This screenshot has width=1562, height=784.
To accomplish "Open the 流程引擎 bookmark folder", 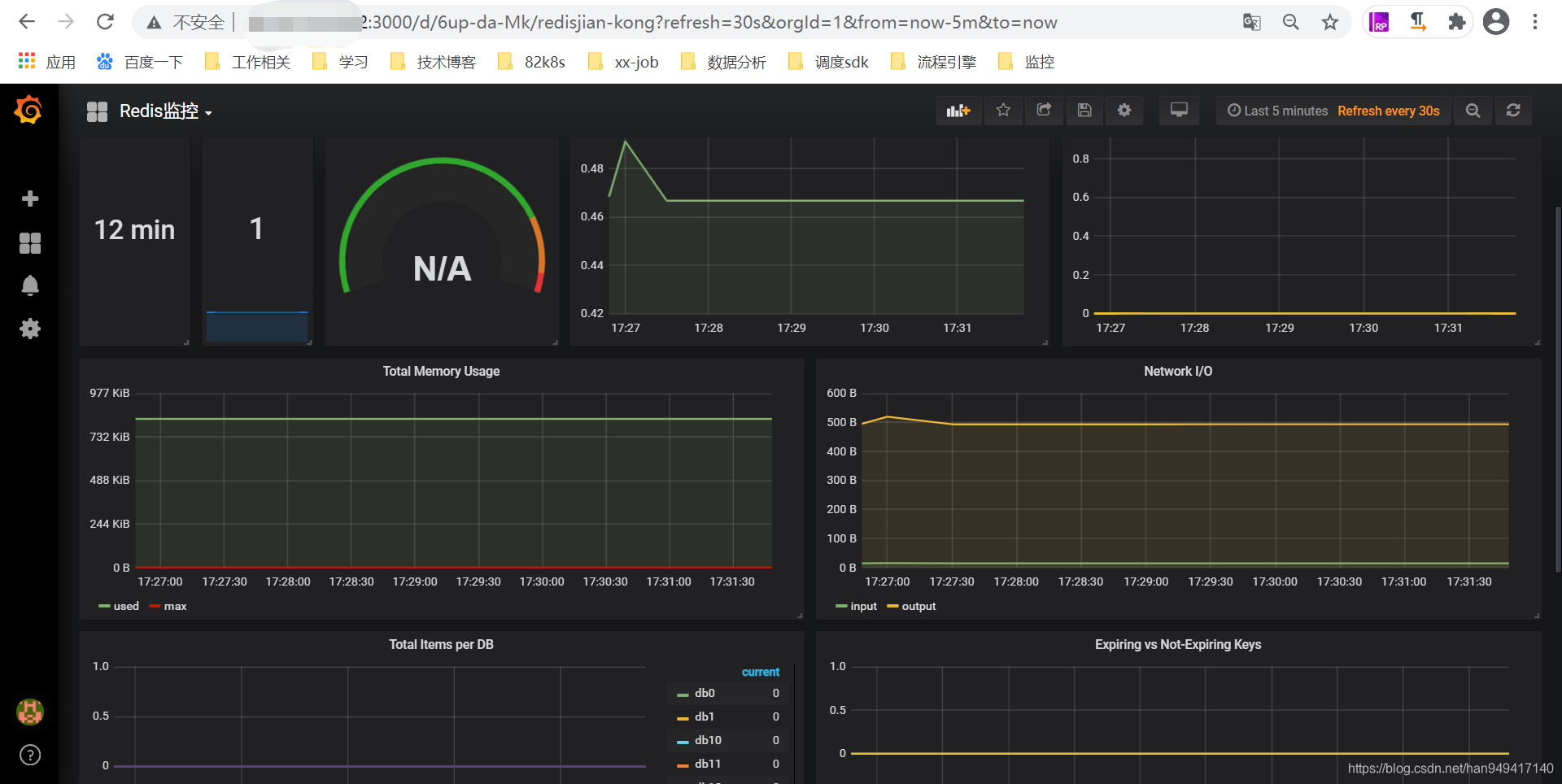I will [933, 62].
